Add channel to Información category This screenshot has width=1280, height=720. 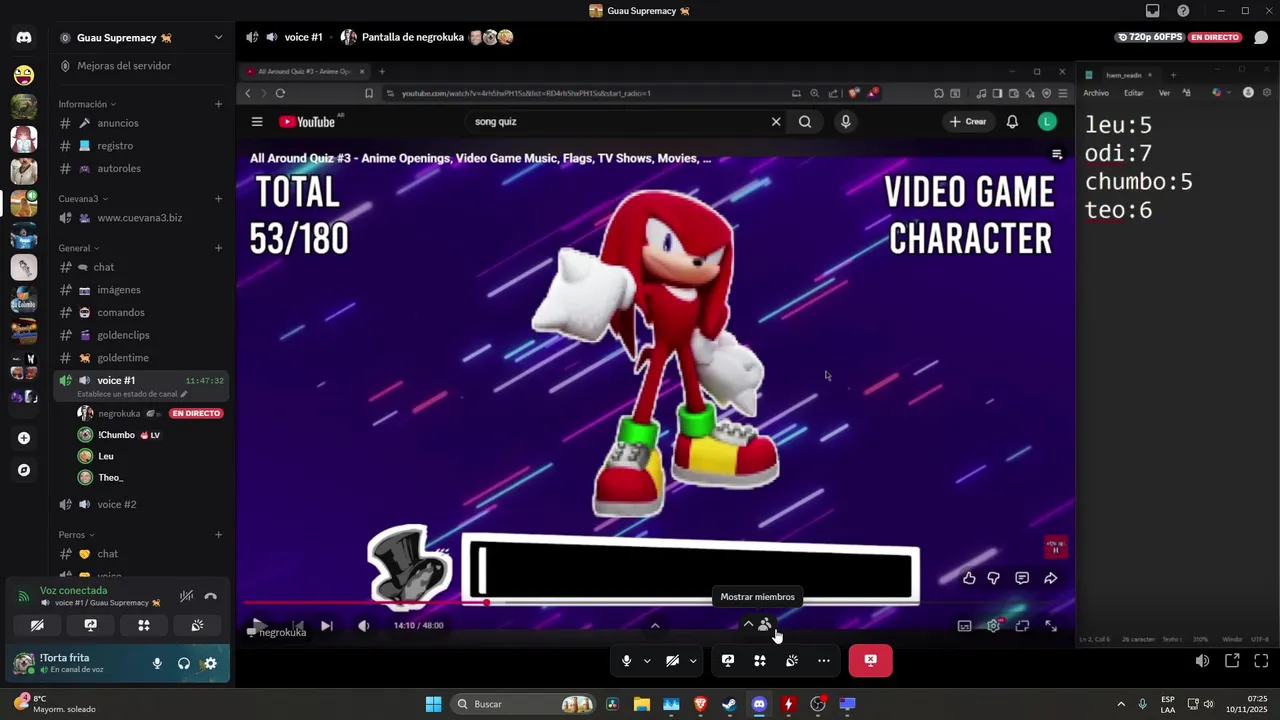click(218, 104)
